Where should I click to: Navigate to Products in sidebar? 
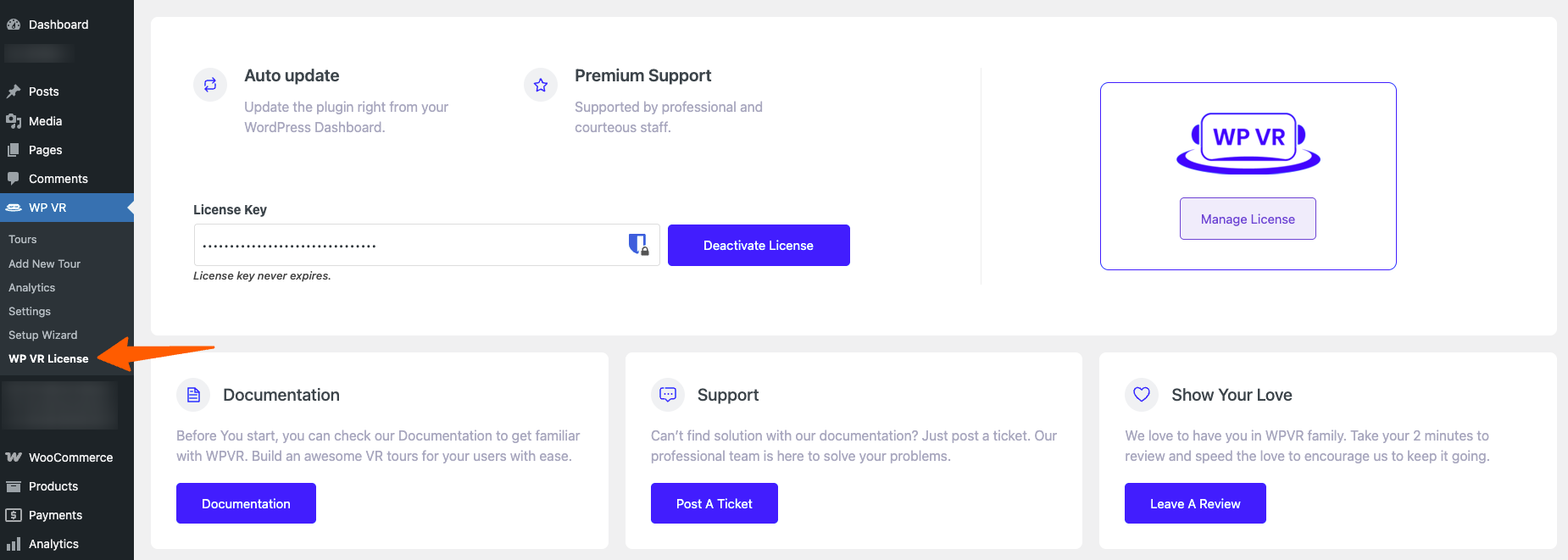point(53,486)
